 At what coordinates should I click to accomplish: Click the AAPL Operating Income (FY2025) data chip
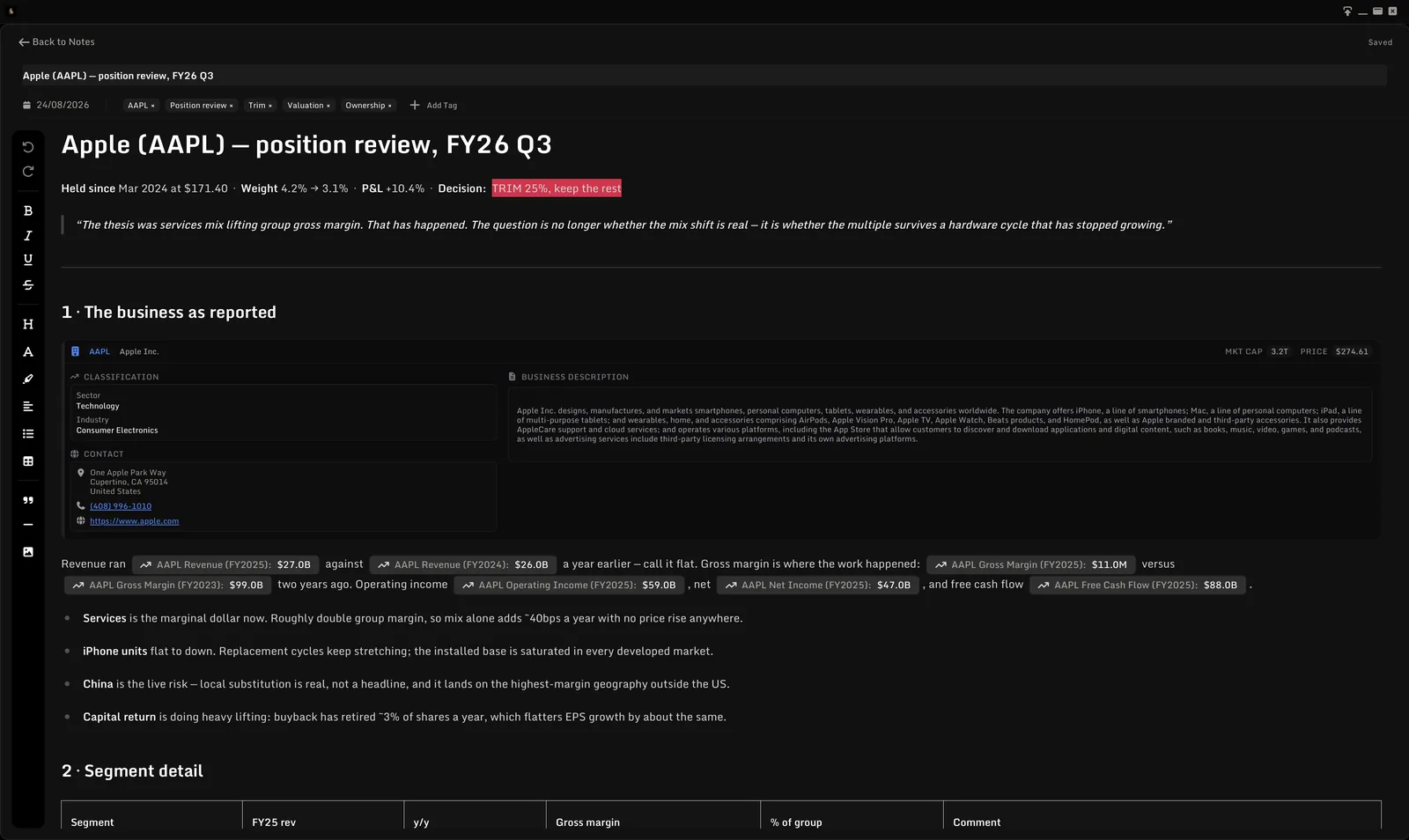click(x=569, y=585)
